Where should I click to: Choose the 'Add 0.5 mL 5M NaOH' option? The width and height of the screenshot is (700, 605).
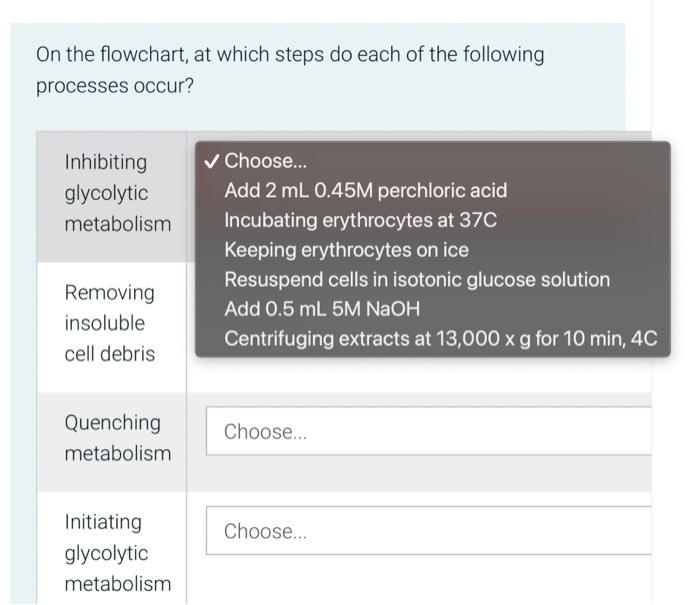(x=322, y=309)
